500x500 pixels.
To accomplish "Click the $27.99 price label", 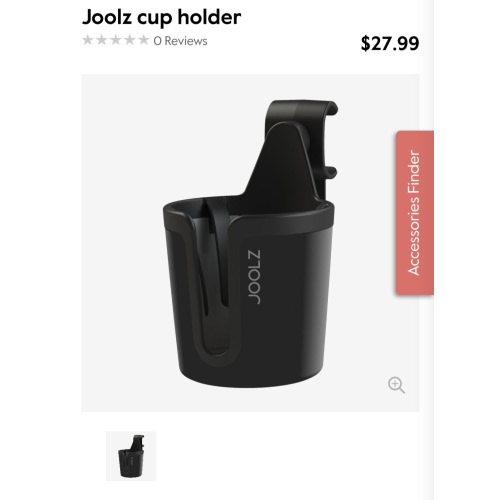I will [x=390, y=43].
